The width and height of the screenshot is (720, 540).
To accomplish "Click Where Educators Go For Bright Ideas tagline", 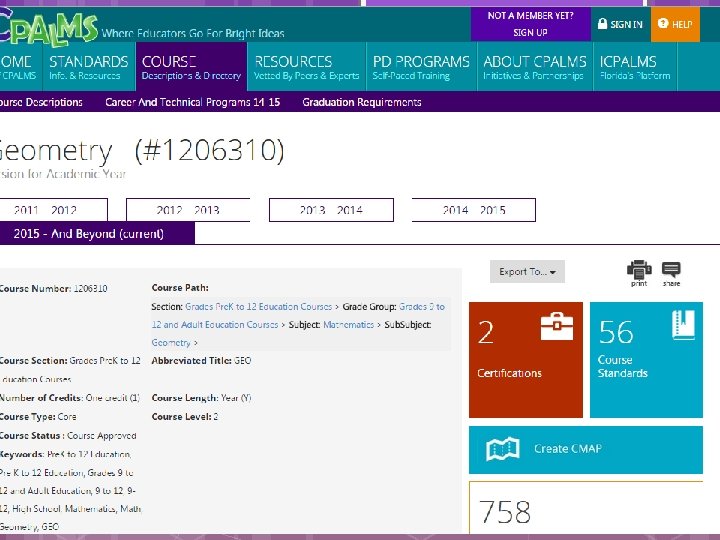I will [193, 33].
